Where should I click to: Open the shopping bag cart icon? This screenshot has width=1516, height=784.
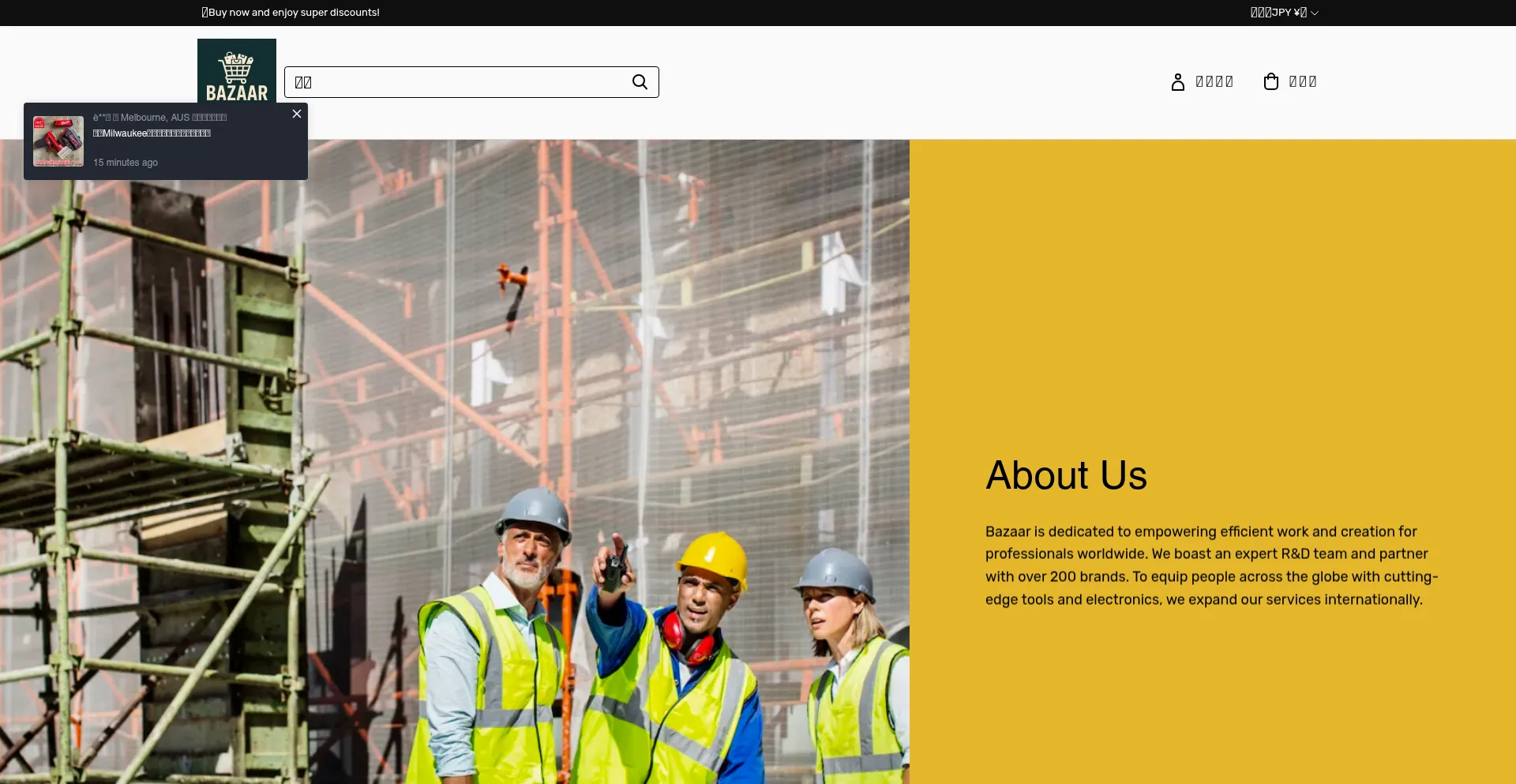coord(1270,82)
